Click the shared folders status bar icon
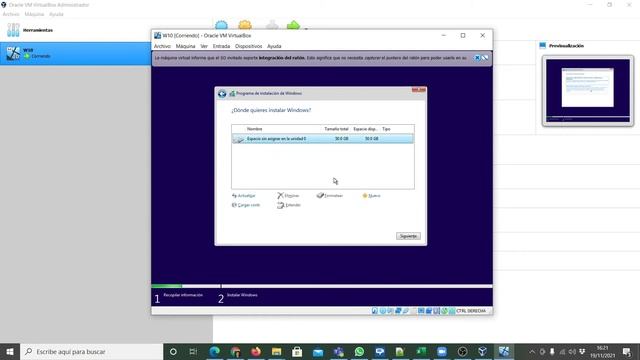Image resolution: width=640 pixels, height=360 pixels. click(x=413, y=311)
